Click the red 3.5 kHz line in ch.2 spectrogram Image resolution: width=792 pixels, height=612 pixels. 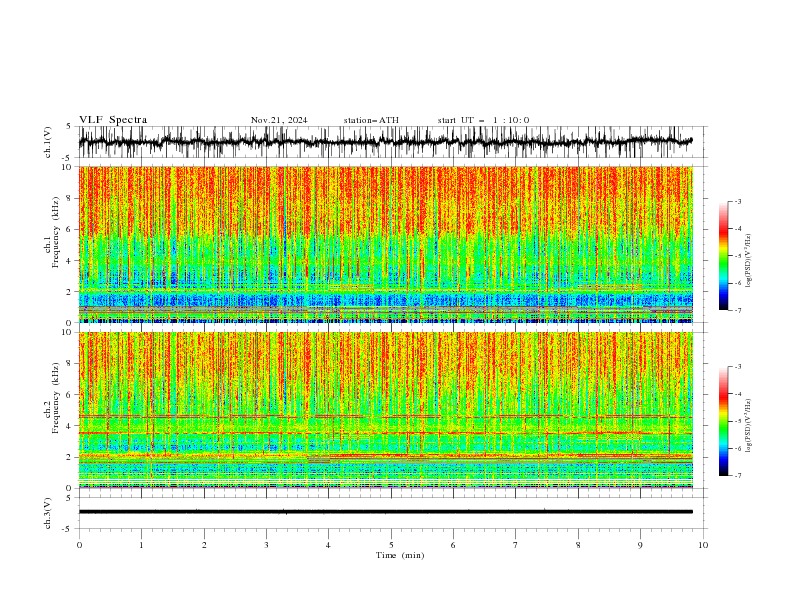[386, 433]
